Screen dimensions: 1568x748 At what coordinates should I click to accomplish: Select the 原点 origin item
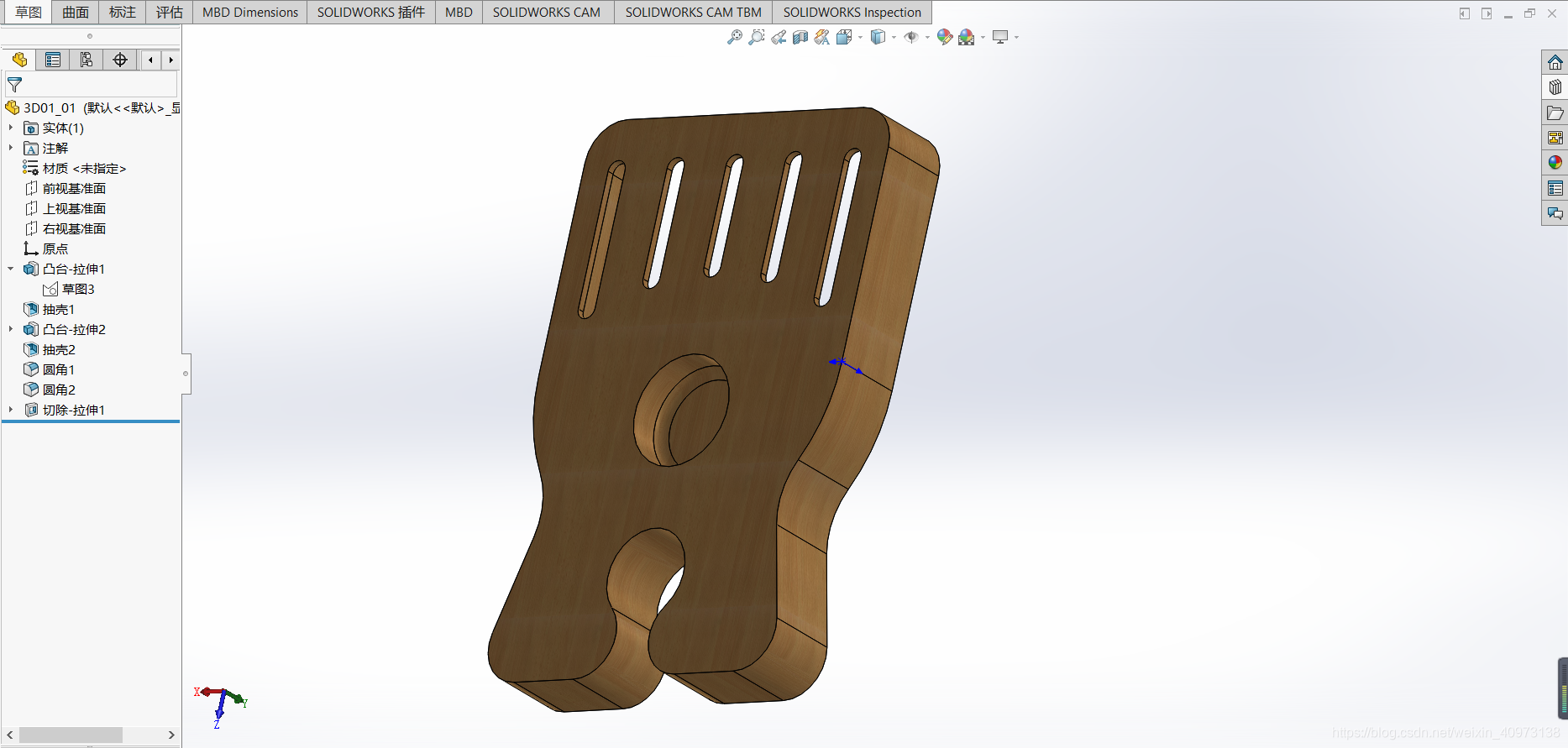click(x=46, y=248)
